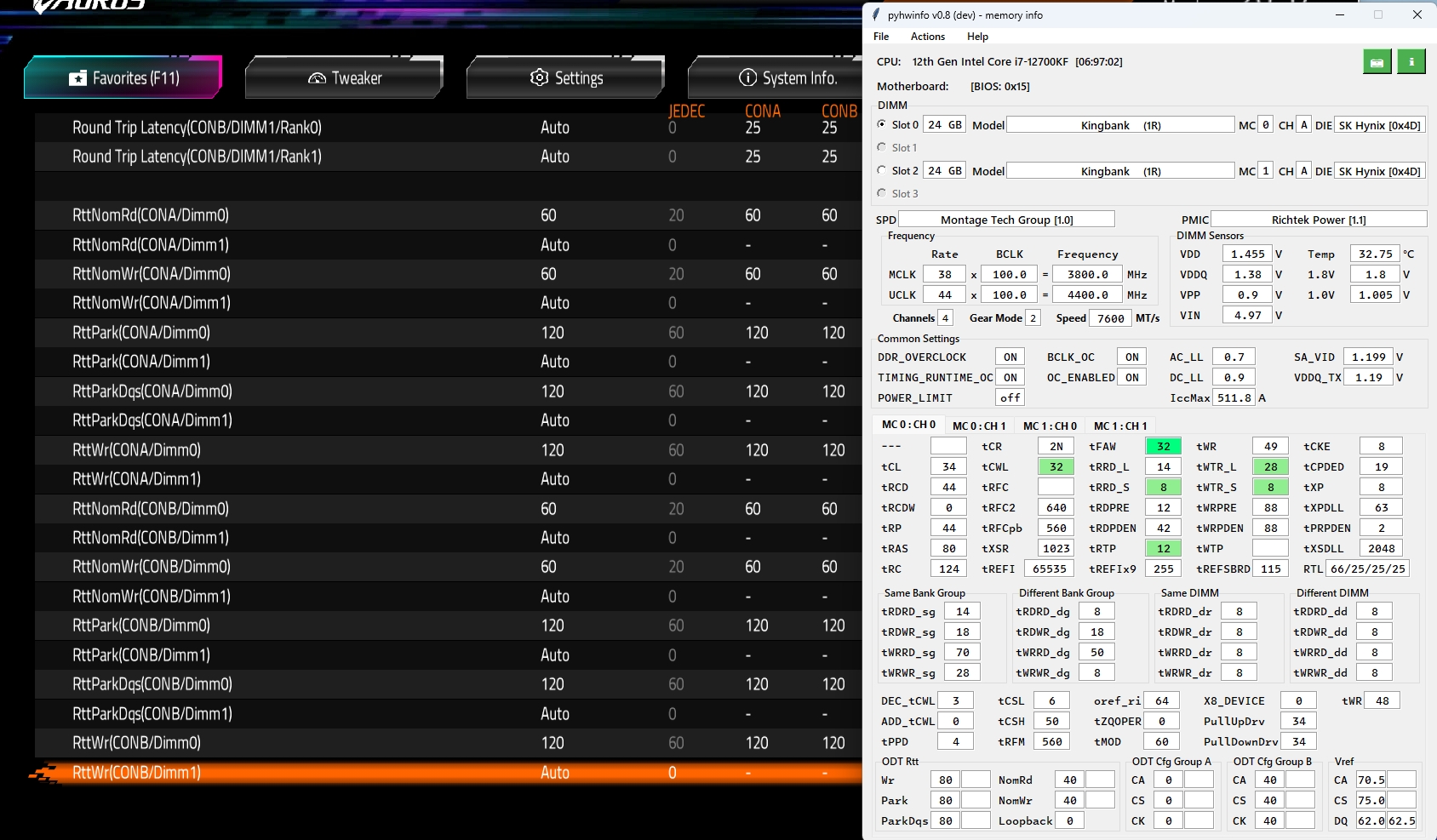Select the Slot 3 radio button
Image resolution: width=1437 pixels, height=840 pixels.
(882, 193)
